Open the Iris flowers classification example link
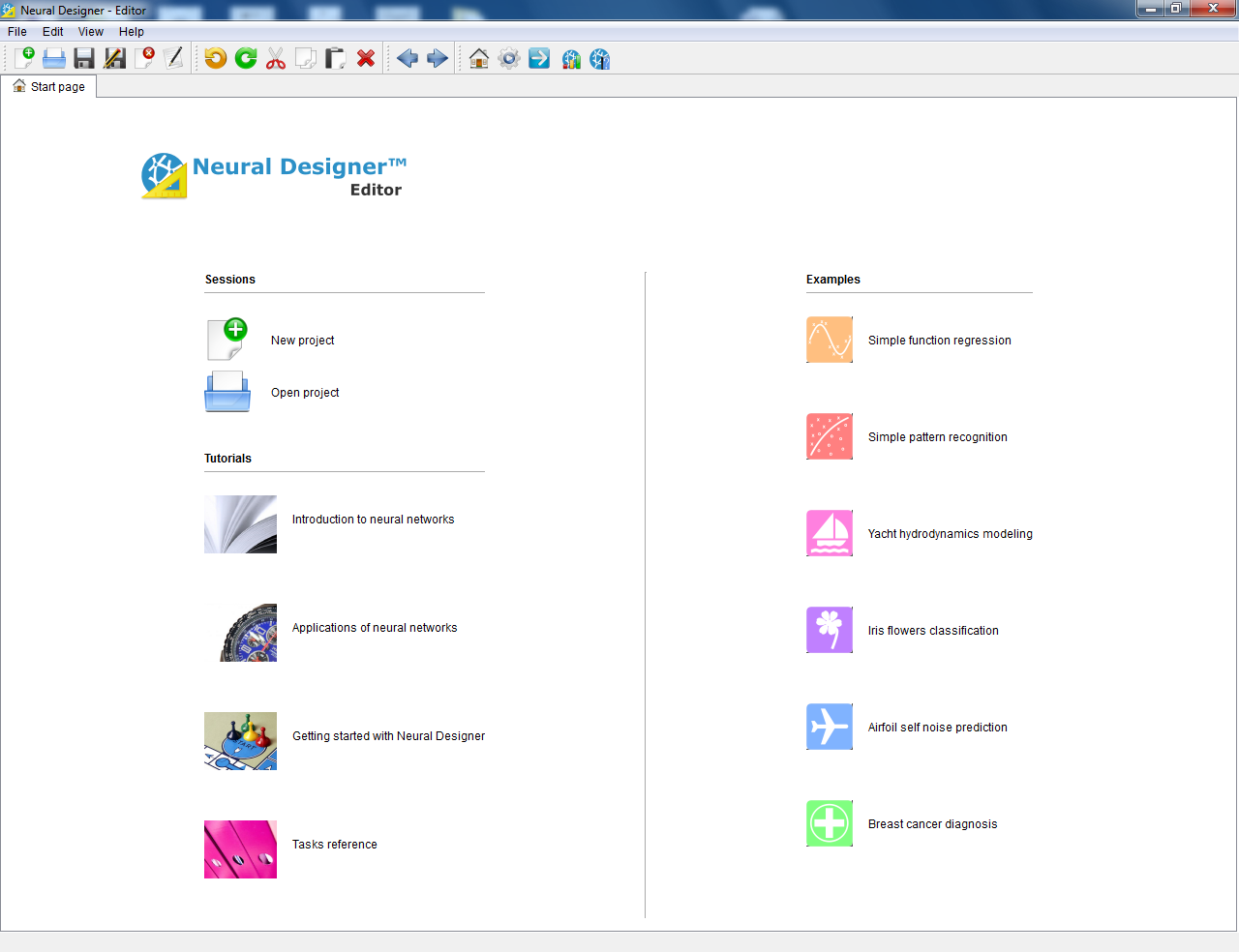Screen dimensions: 1239x952 click(x=933, y=631)
